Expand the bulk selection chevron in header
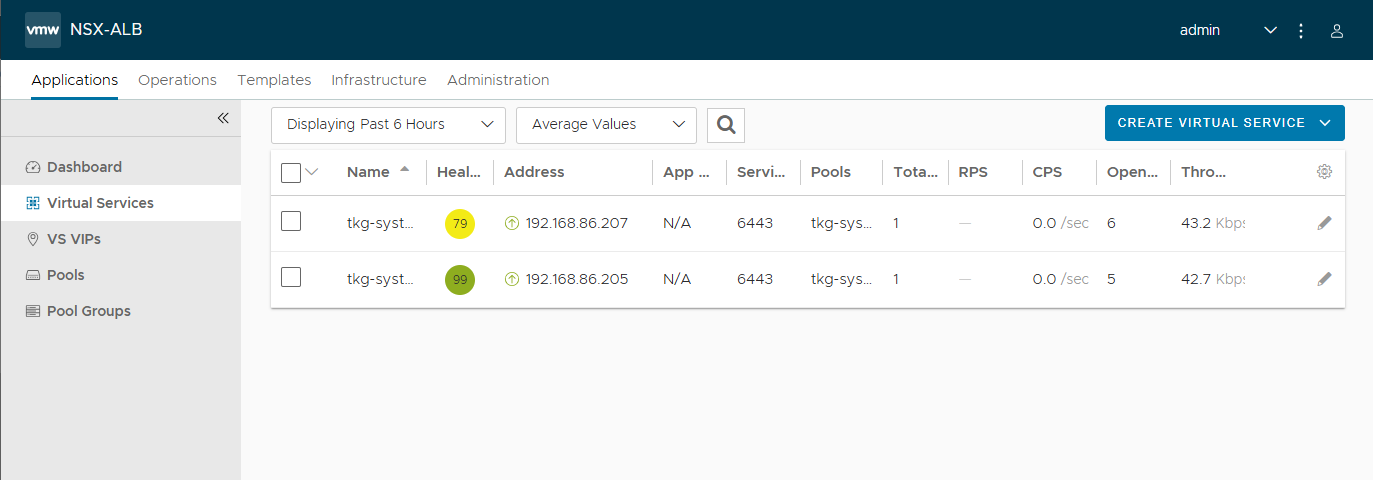 [x=311, y=172]
